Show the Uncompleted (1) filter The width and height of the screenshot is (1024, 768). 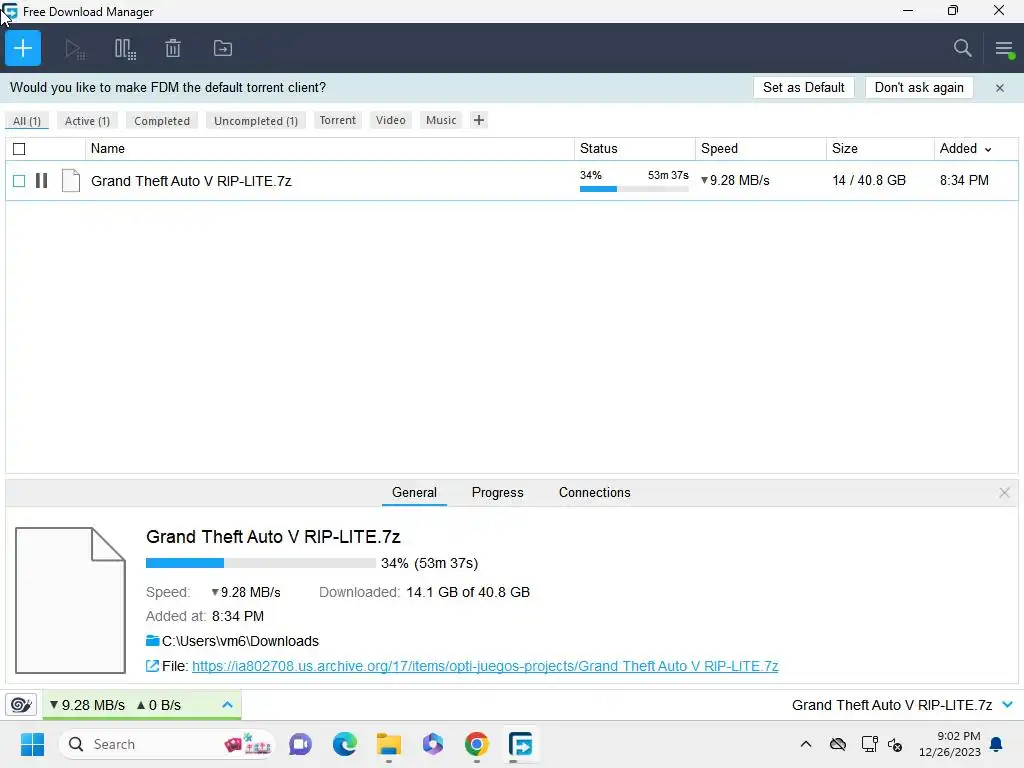[256, 121]
